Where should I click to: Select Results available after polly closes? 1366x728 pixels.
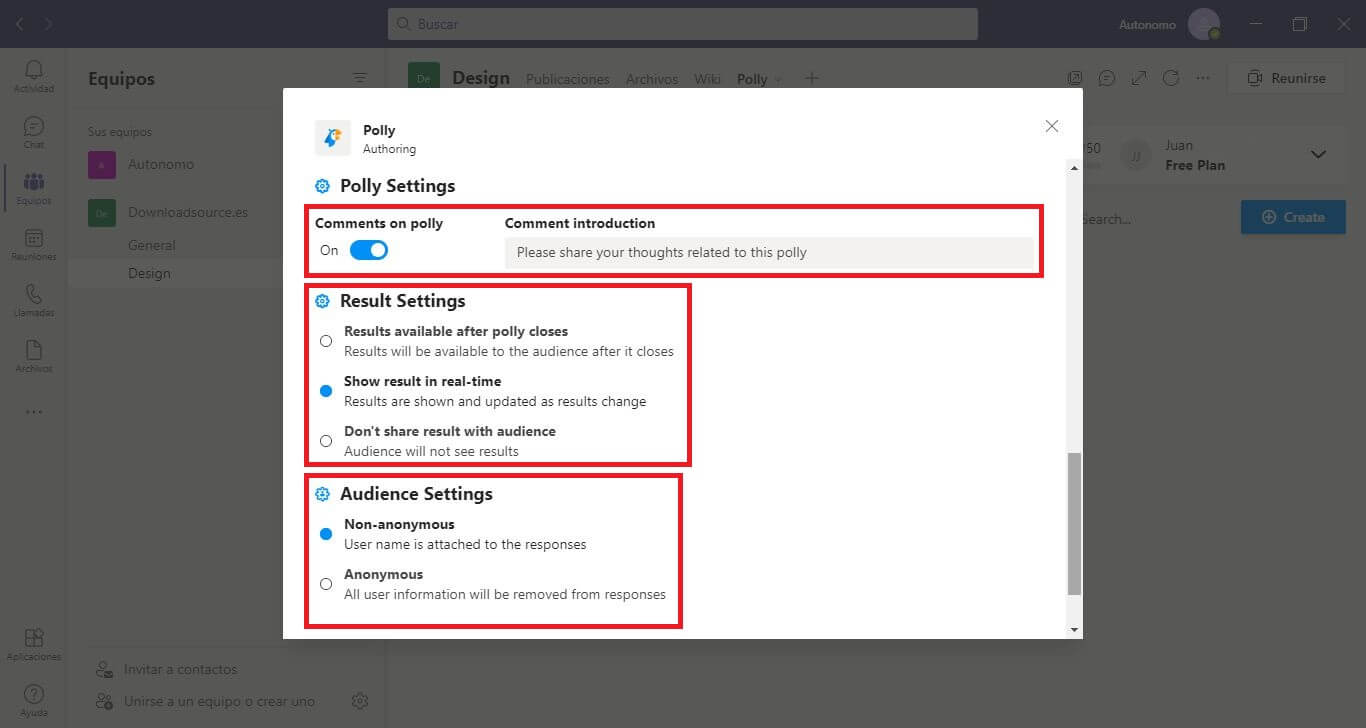[x=326, y=341]
